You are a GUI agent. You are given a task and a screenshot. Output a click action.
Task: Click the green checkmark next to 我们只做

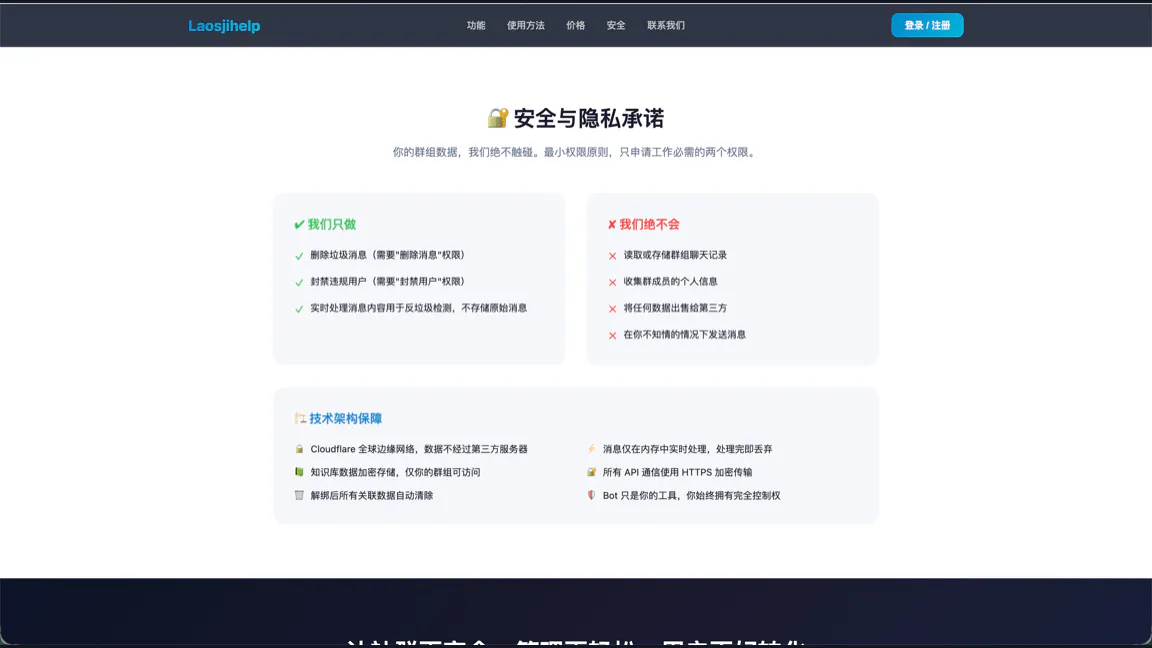[x=299, y=225]
